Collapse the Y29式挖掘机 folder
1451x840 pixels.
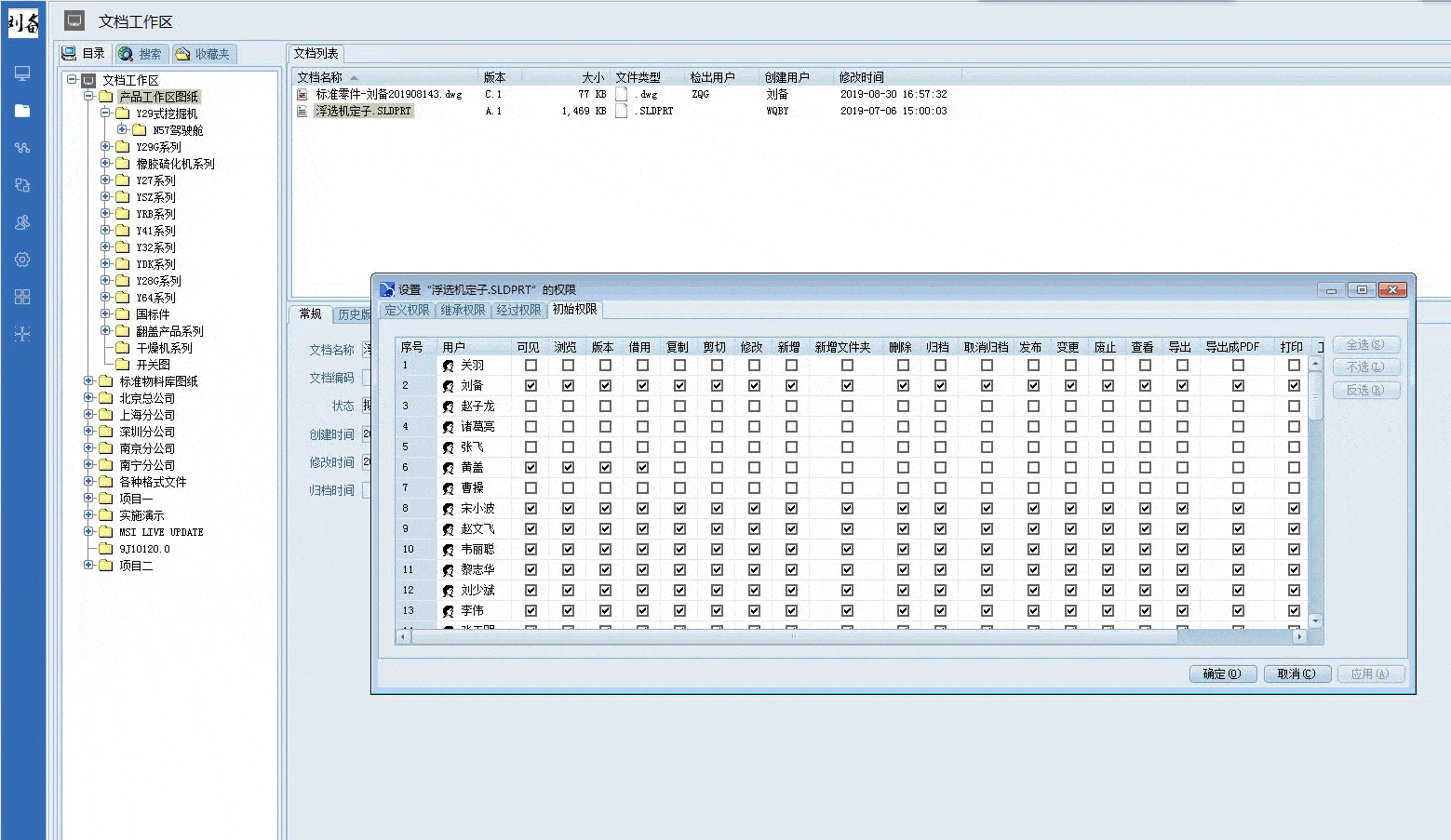(105, 113)
